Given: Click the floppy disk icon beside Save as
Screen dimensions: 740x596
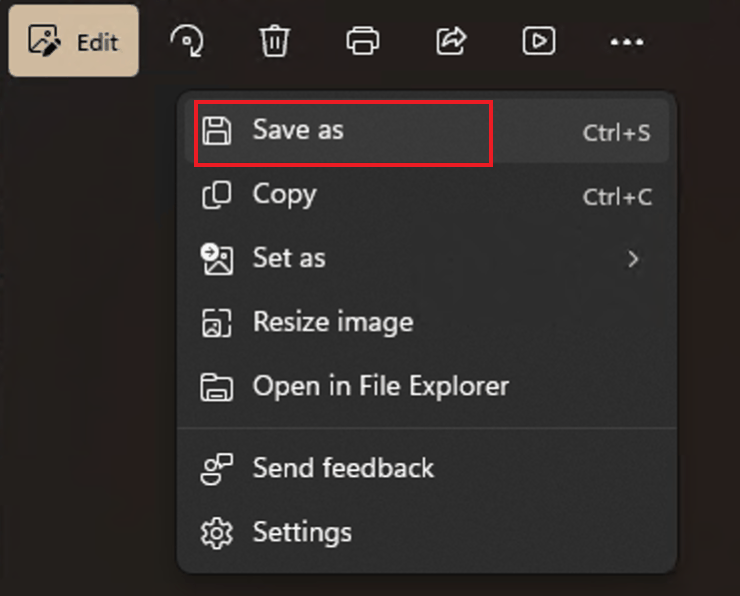Looking at the screenshot, I should [217, 131].
